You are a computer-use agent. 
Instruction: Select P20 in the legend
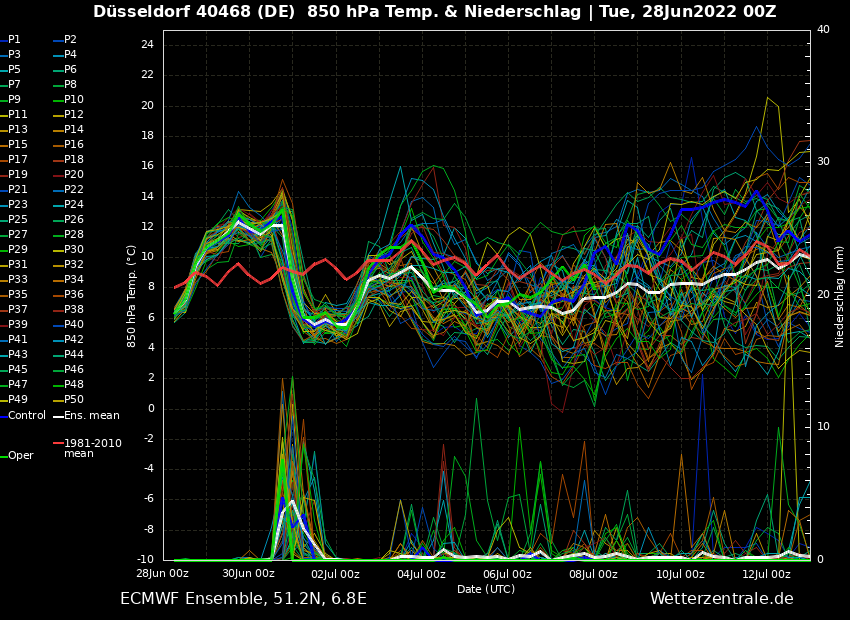click(74, 175)
